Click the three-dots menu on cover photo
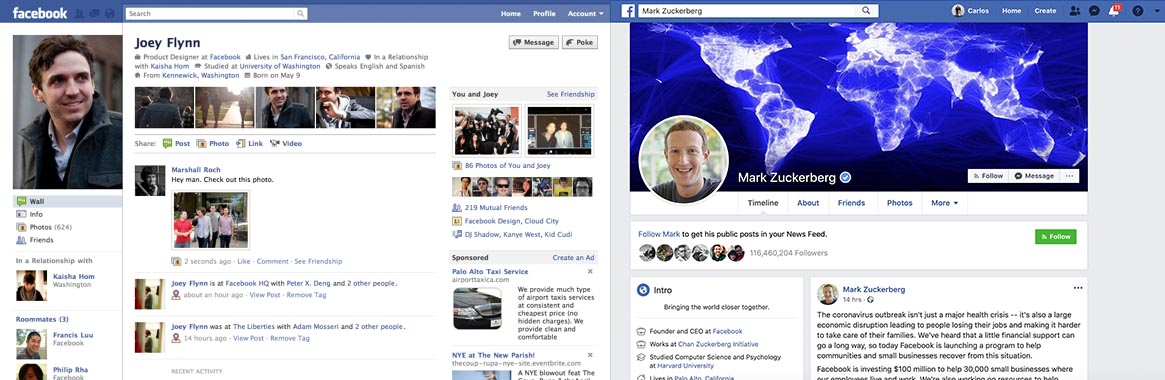The height and width of the screenshot is (380, 1165). pos(1070,175)
